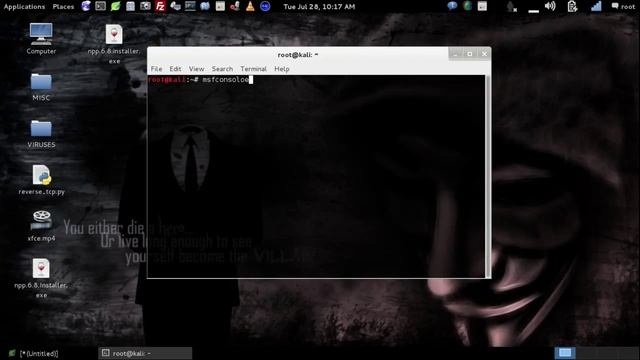Switch to *(Untitled) taskbar entry
Viewport: 640px width, 360px height.
(x=34, y=353)
